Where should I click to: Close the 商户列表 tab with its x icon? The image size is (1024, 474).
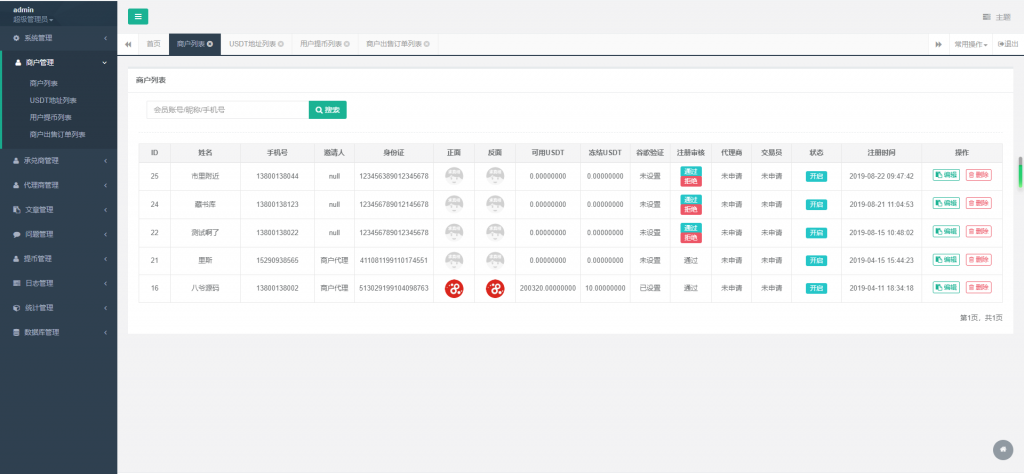coord(210,44)
